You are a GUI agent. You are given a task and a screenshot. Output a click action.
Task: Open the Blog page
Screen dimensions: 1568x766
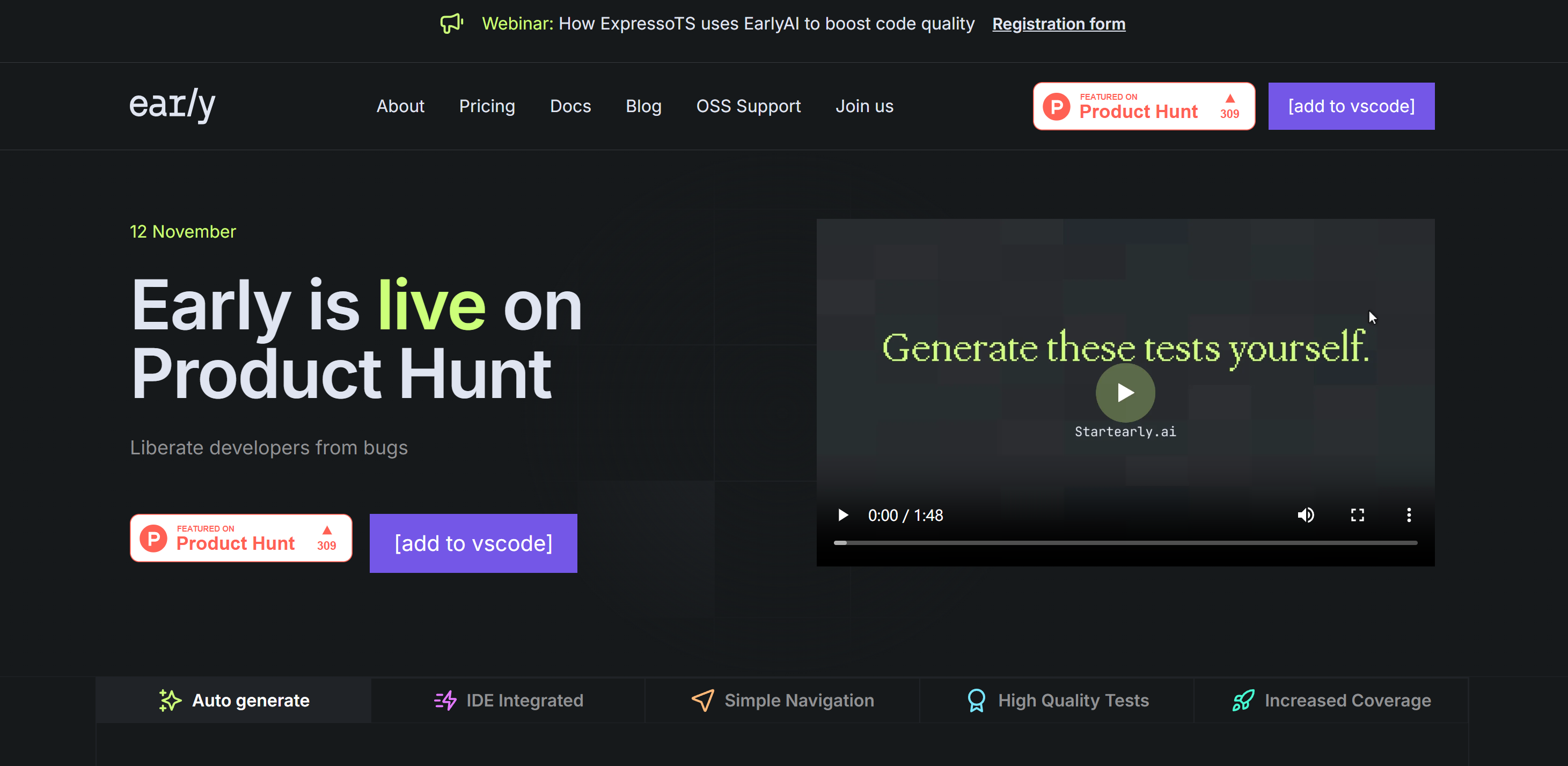[x=643, y=106]
